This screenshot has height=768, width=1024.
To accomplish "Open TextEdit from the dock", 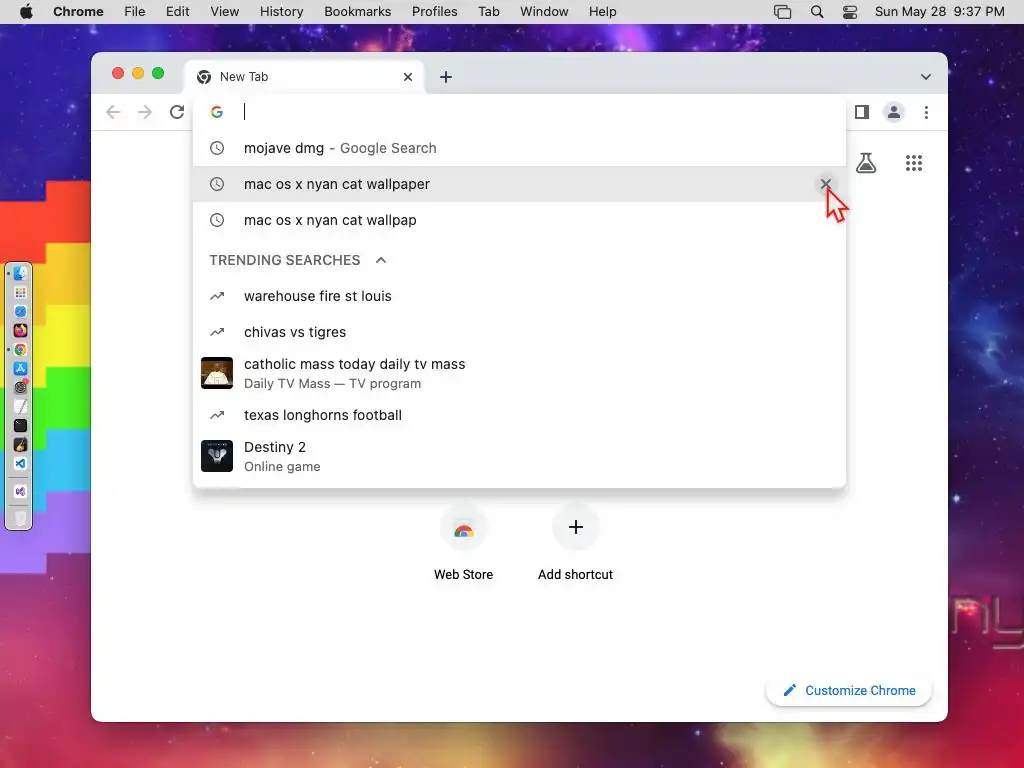I will (20, 407).
